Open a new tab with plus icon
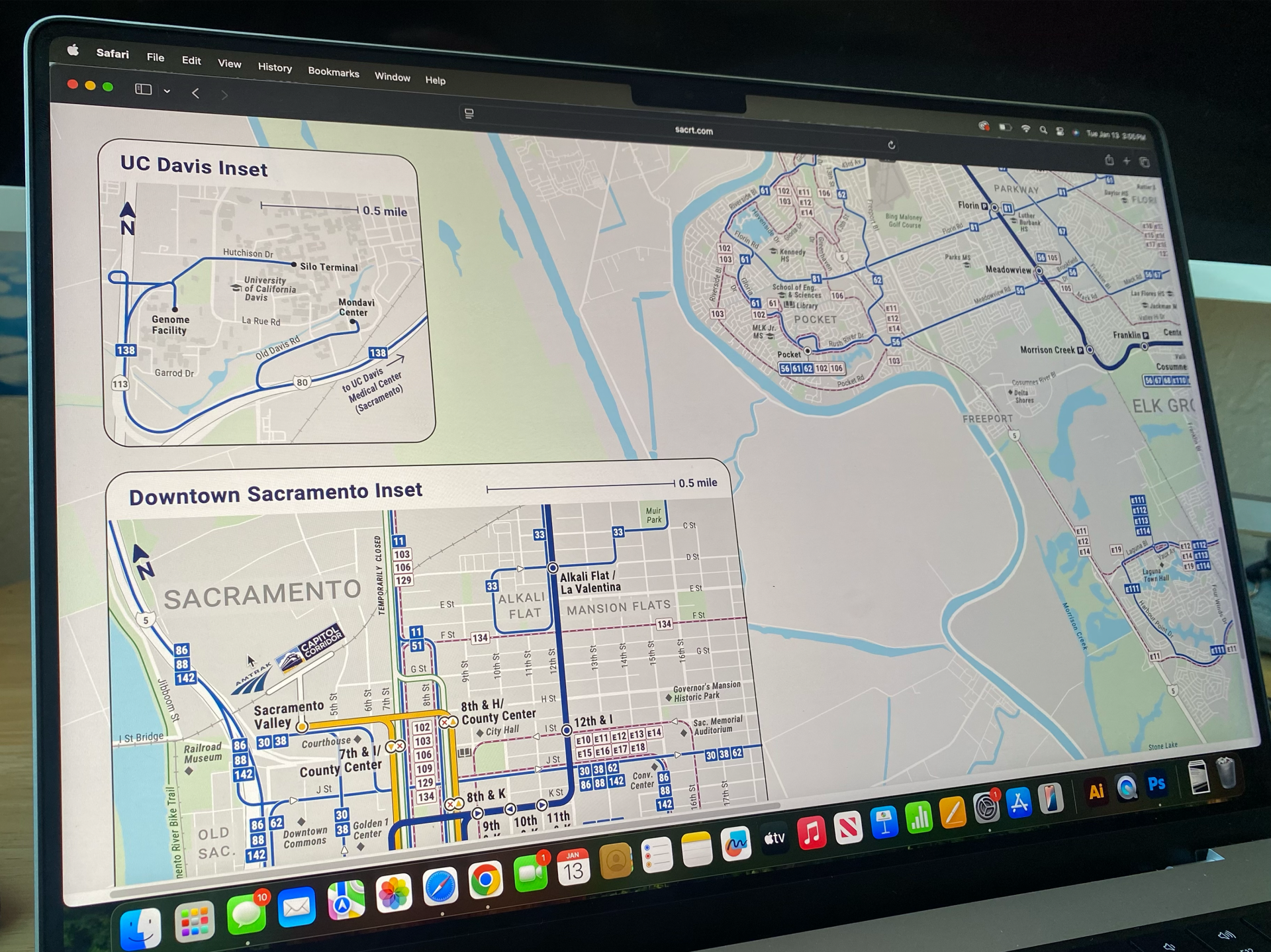The width and height of the screenshot is (1271, 952). tap(1127, 161)
